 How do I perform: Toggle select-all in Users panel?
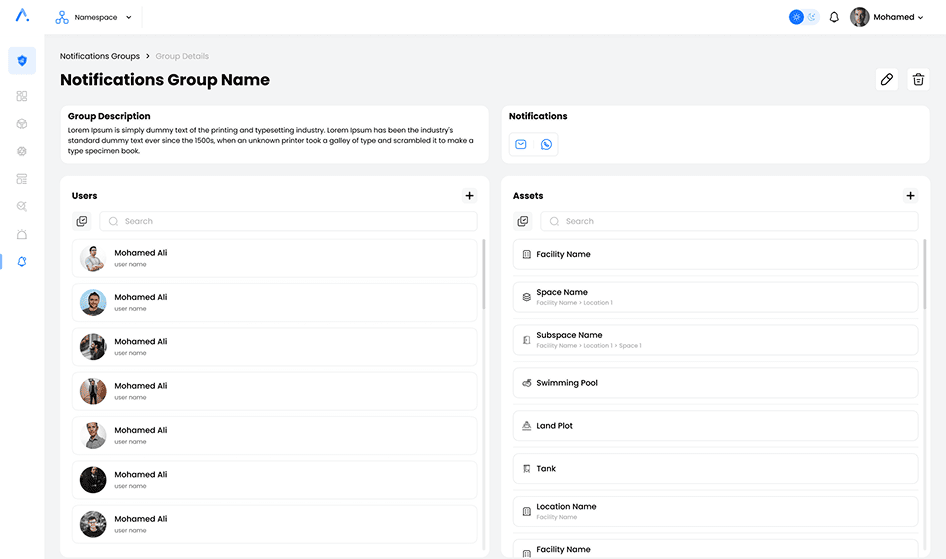[x=82, y=221]
